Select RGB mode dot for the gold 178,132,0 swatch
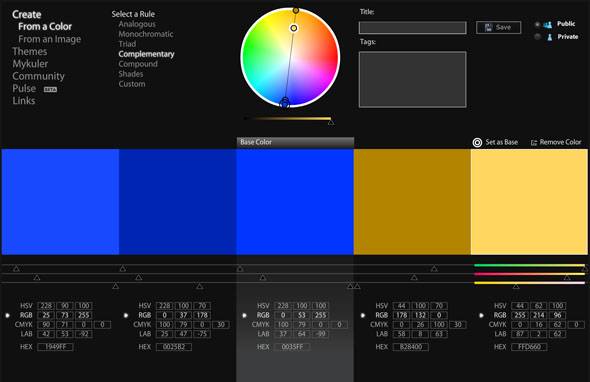The image size is (590, 382). [363, 315]
